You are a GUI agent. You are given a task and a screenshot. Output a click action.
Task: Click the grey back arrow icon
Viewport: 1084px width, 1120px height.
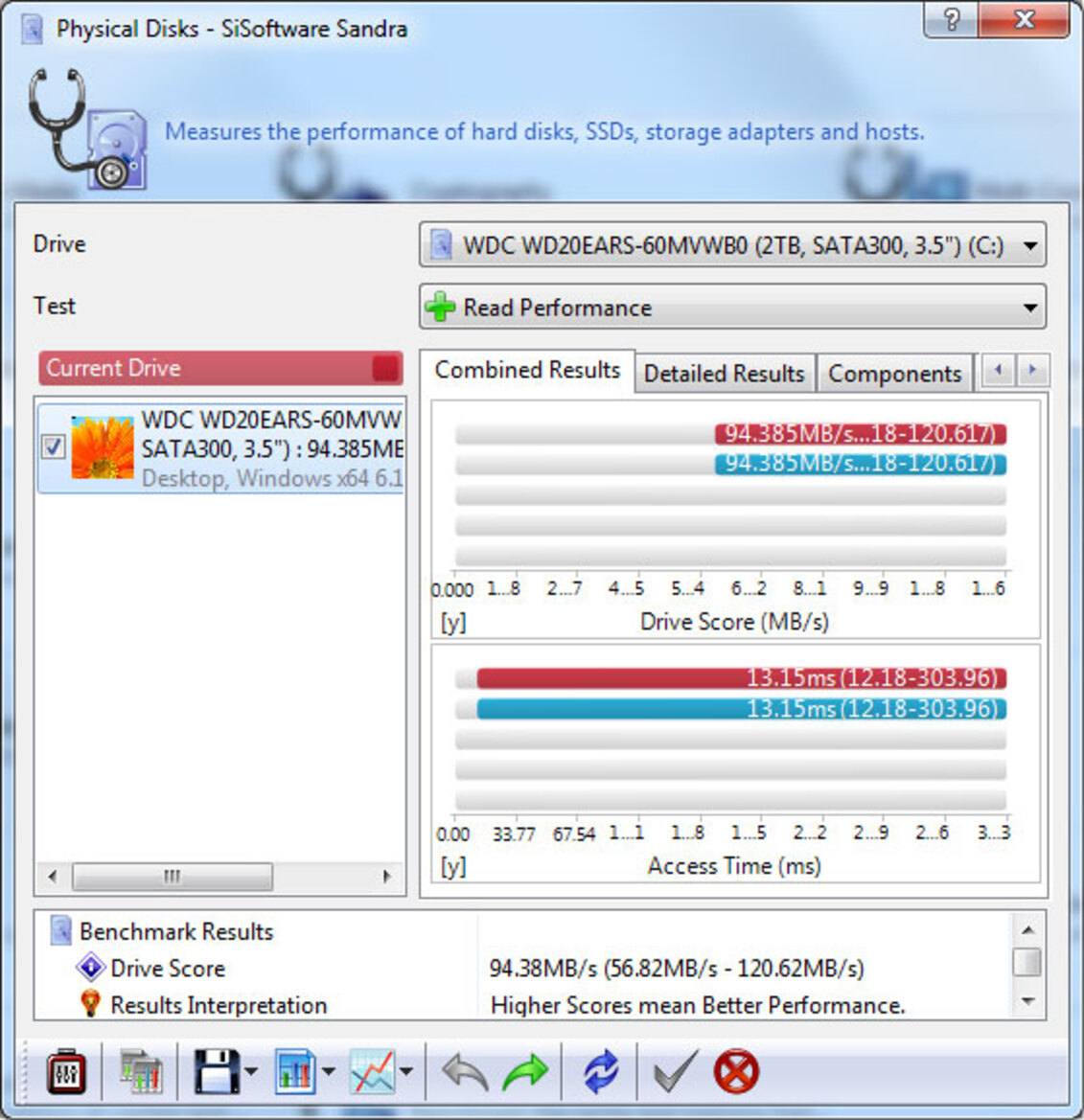tap(465, 1071)
